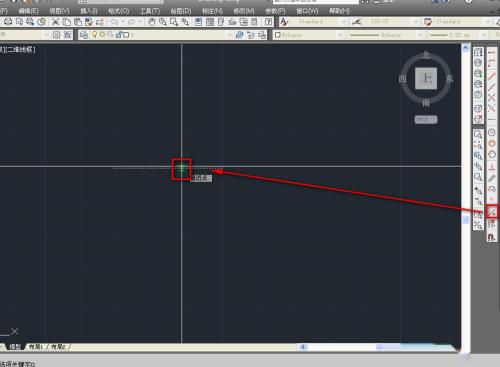
Task: Expand the ByLayer linetype dropdown
Action: 387,35
